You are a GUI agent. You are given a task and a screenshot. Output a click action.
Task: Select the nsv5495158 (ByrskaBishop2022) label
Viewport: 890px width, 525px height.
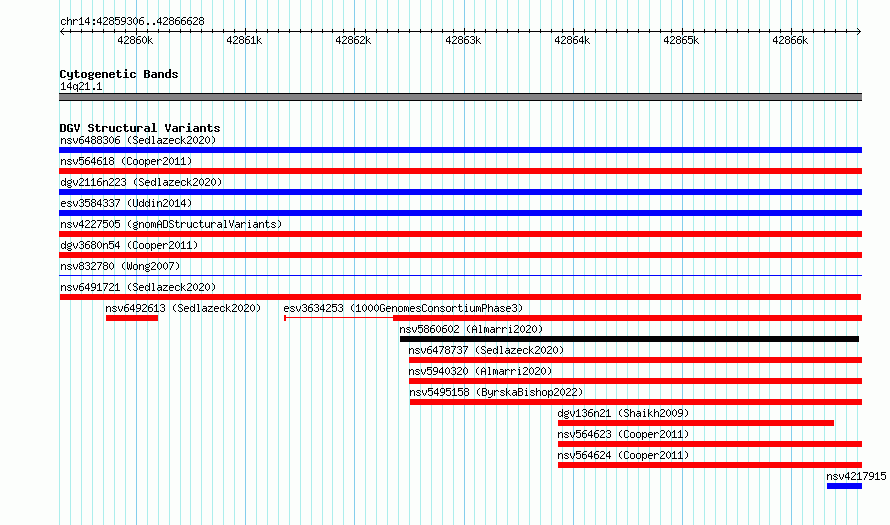pos(496,392)
